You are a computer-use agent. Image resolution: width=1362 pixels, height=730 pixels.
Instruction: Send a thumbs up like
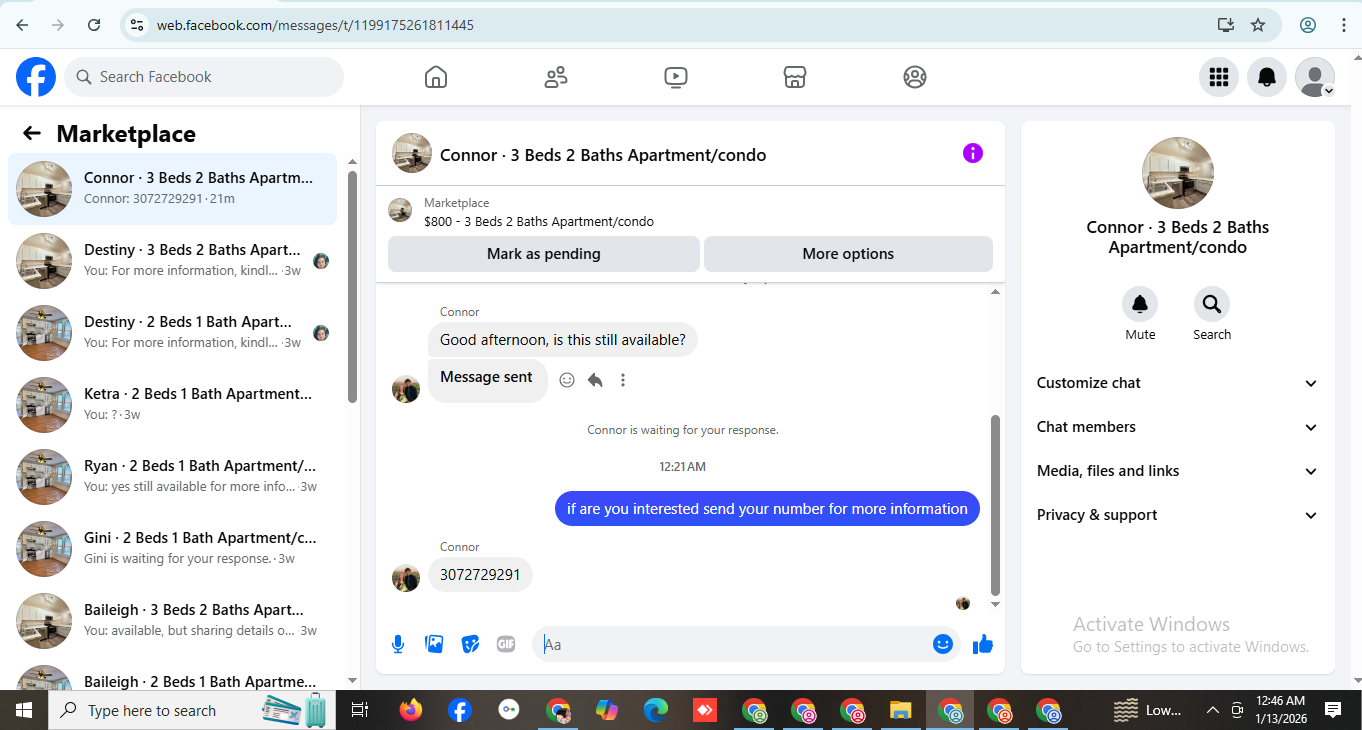(x=983, y=644)
